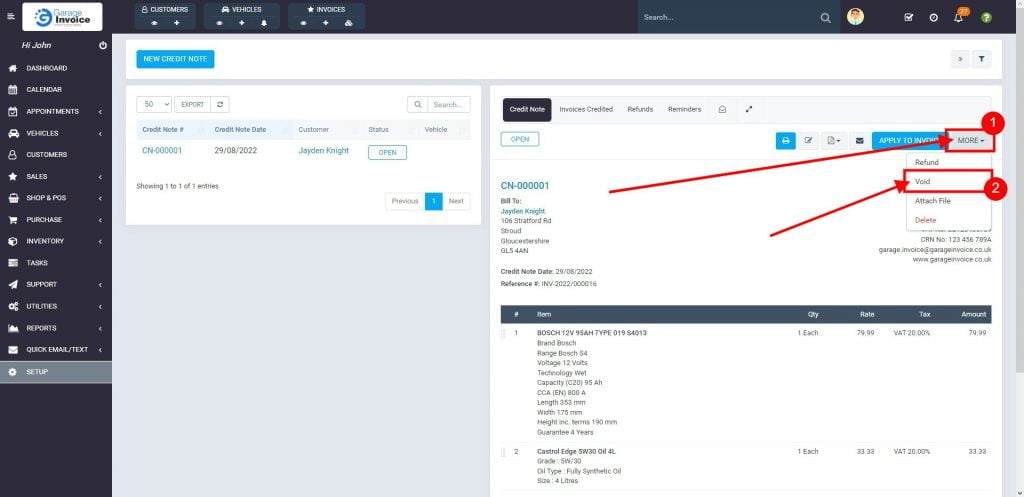Click the refresh table icon beside Export
1024x497 pixels.
pyautogui.click(x=221, y=104)
